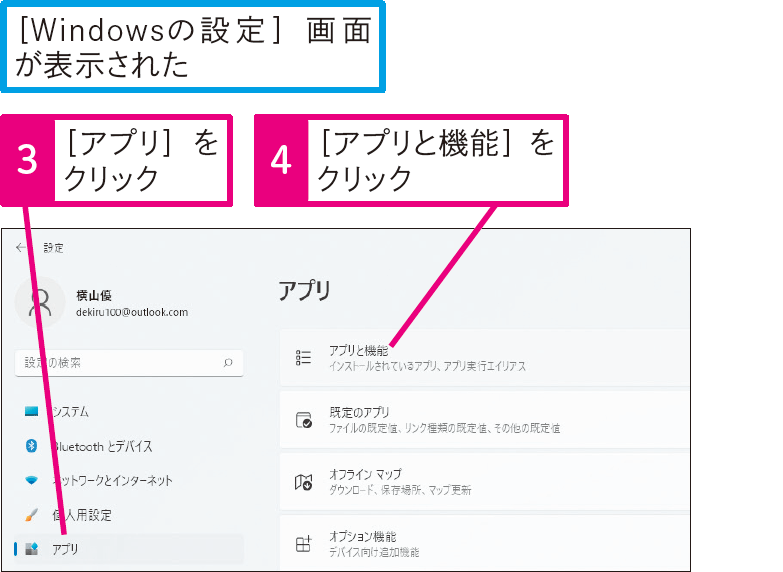Click ファイルの既定値、リンク種類の既定値 description
The image size is (783, 572).
click(x=444, y=428)
